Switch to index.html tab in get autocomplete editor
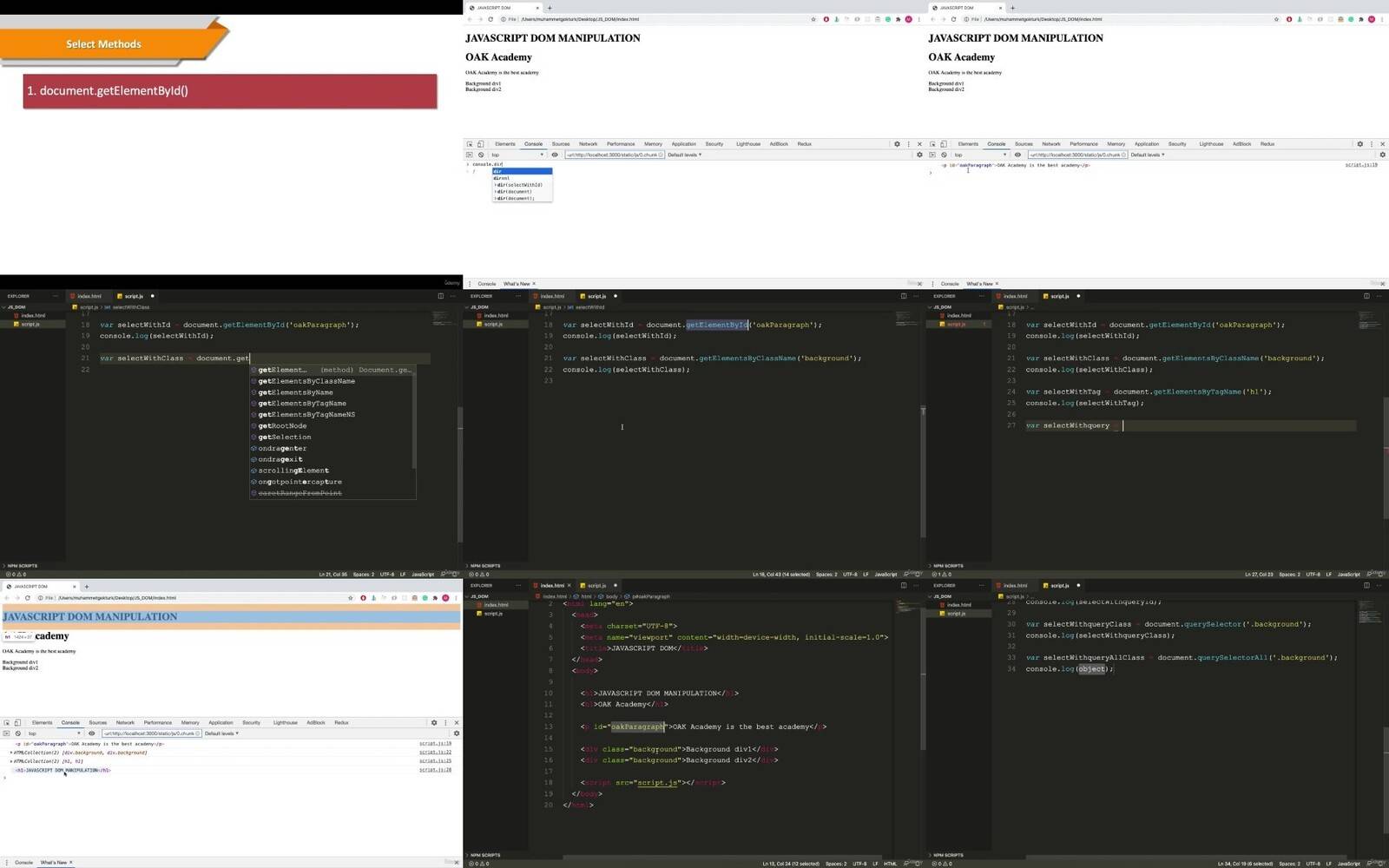 [89, 296]
